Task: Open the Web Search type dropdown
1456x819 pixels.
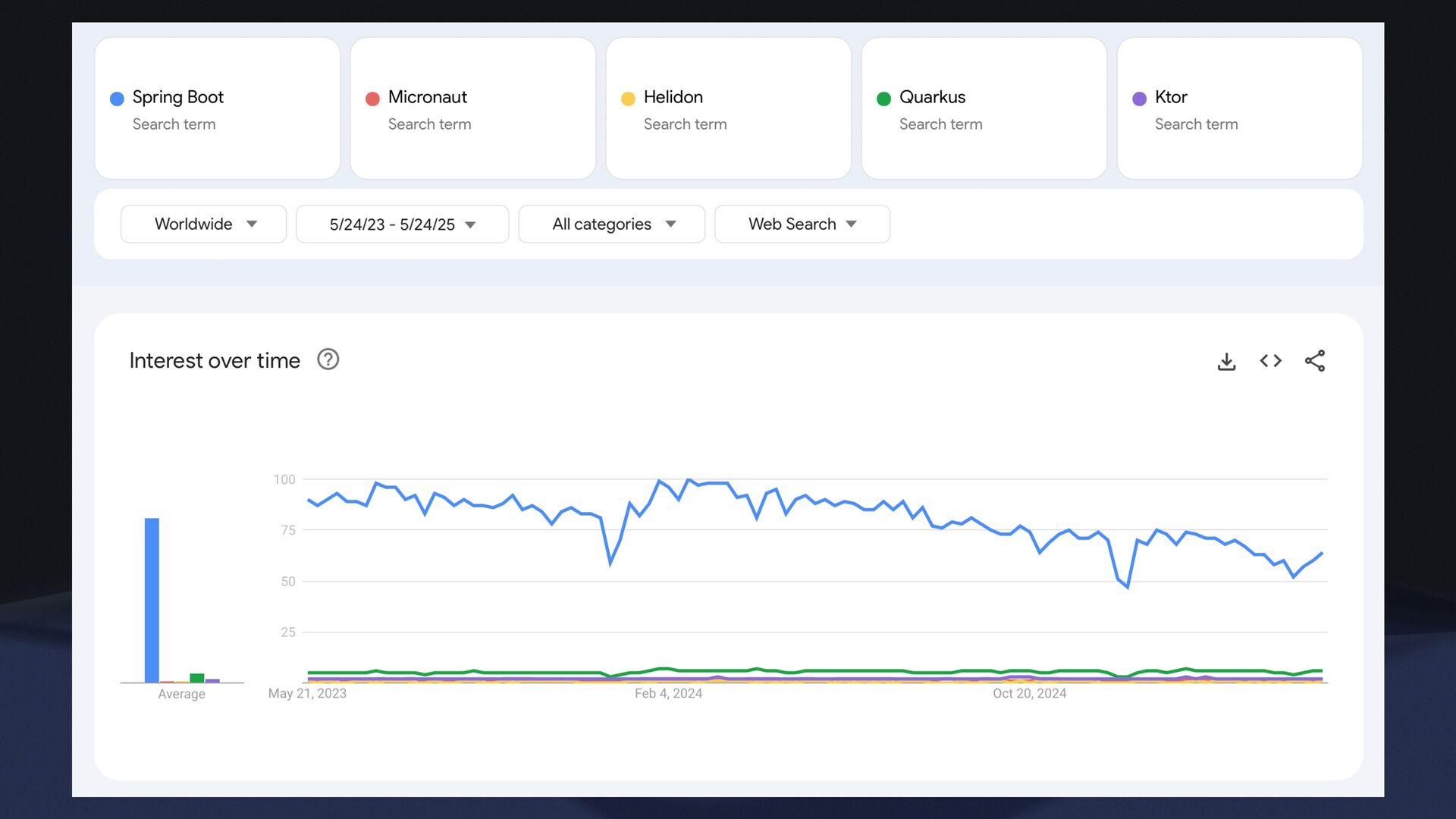Action: coord(802,224)
